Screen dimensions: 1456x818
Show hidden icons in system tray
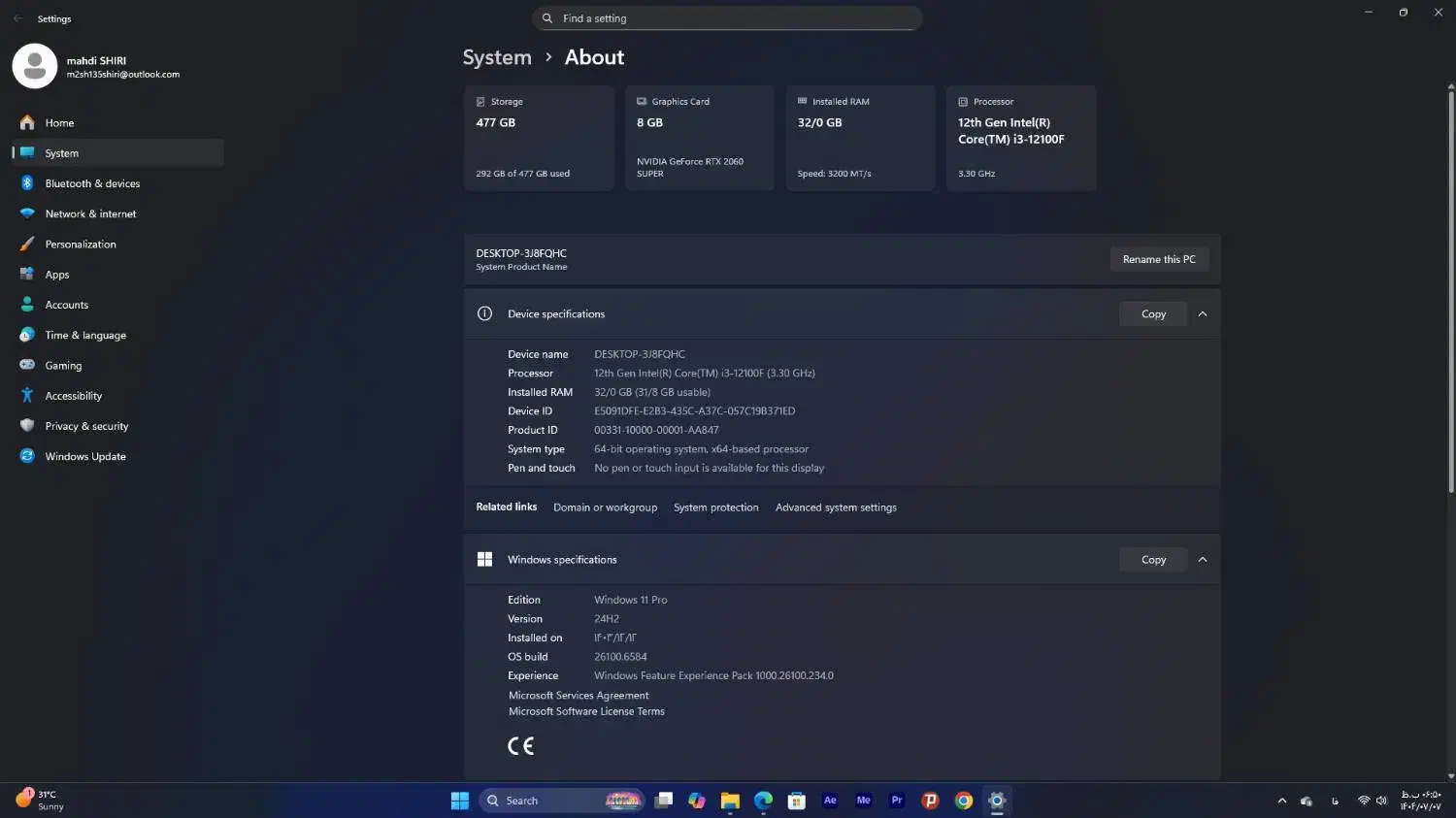click(x=1281, y=801)
